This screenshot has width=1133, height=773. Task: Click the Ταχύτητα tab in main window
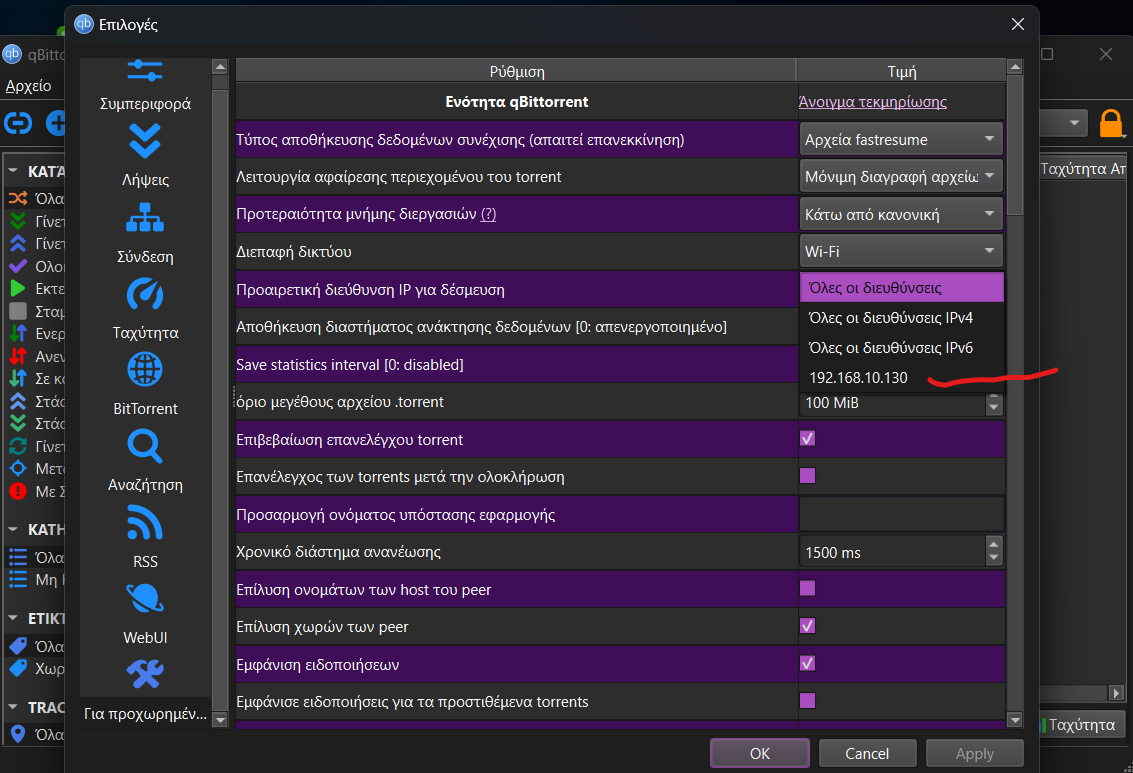[x=1081, y=725]
